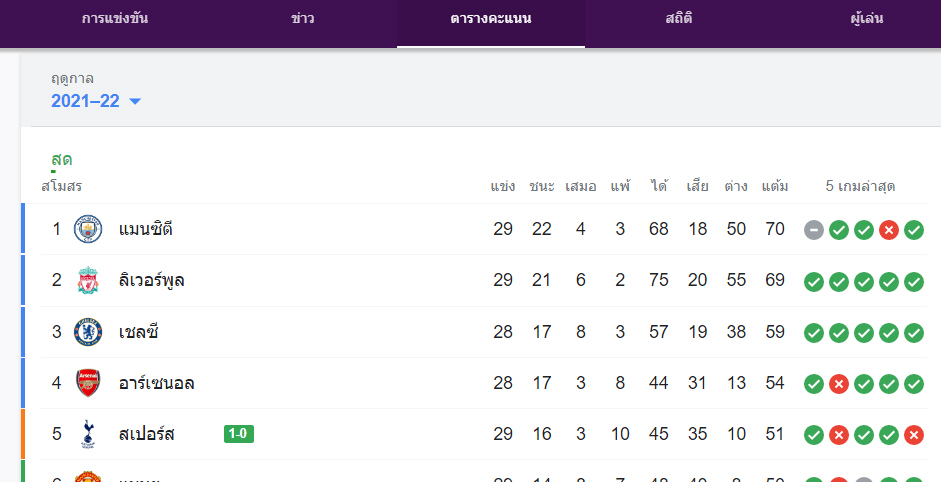
Task: Click the Liverpool club crest
Action: (88, 281)
